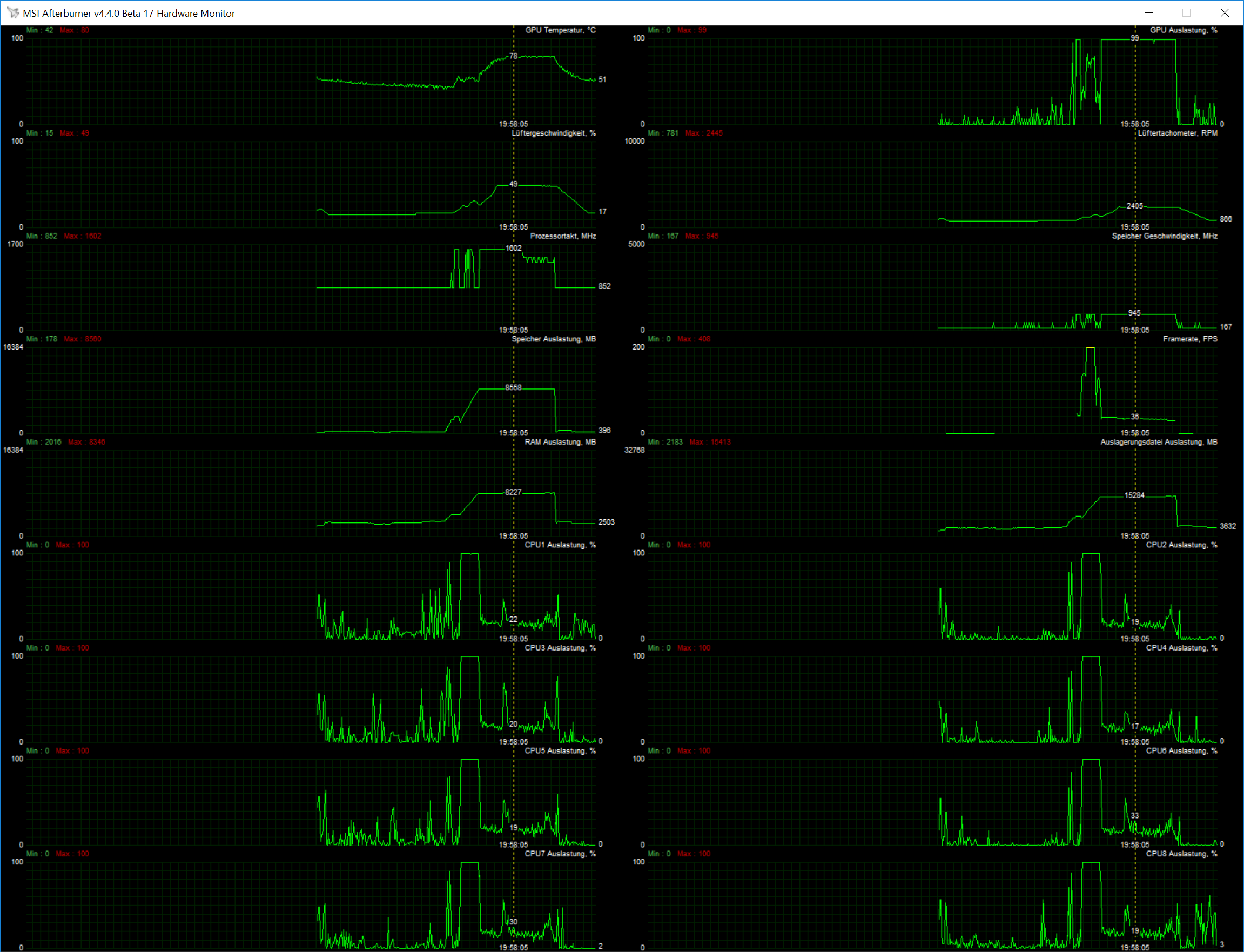Click the Lüftergeschwindigkeit graph label
This screenshot has height=952, width=1244.
(553, 133)
